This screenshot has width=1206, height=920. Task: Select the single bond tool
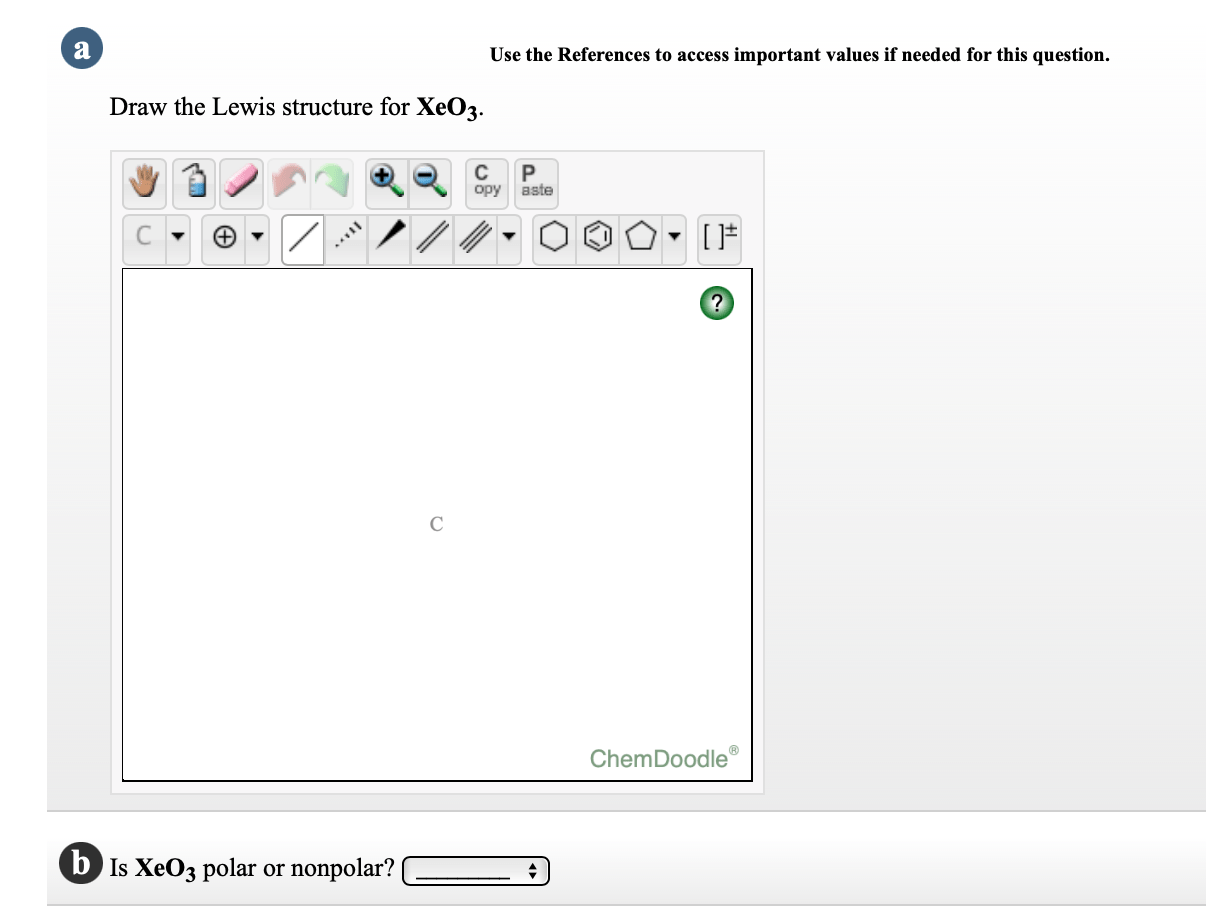click(303, 240)
